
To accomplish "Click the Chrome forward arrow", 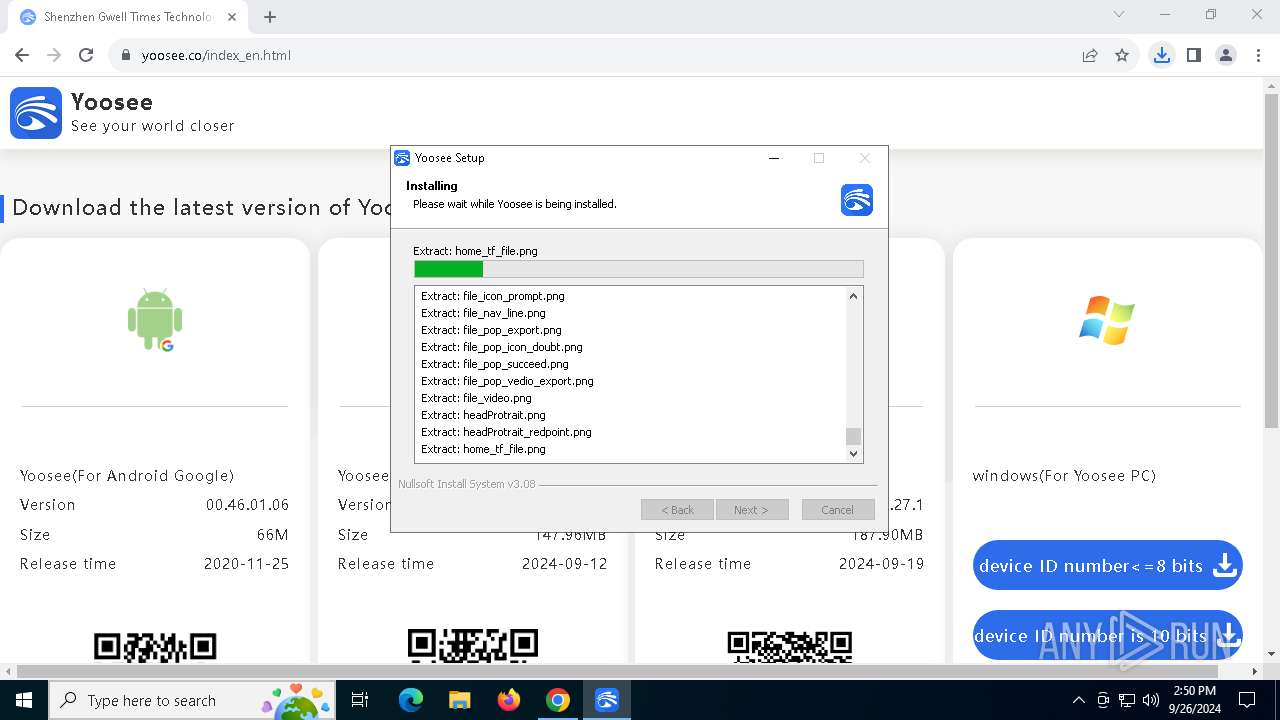I will point(54,55).
